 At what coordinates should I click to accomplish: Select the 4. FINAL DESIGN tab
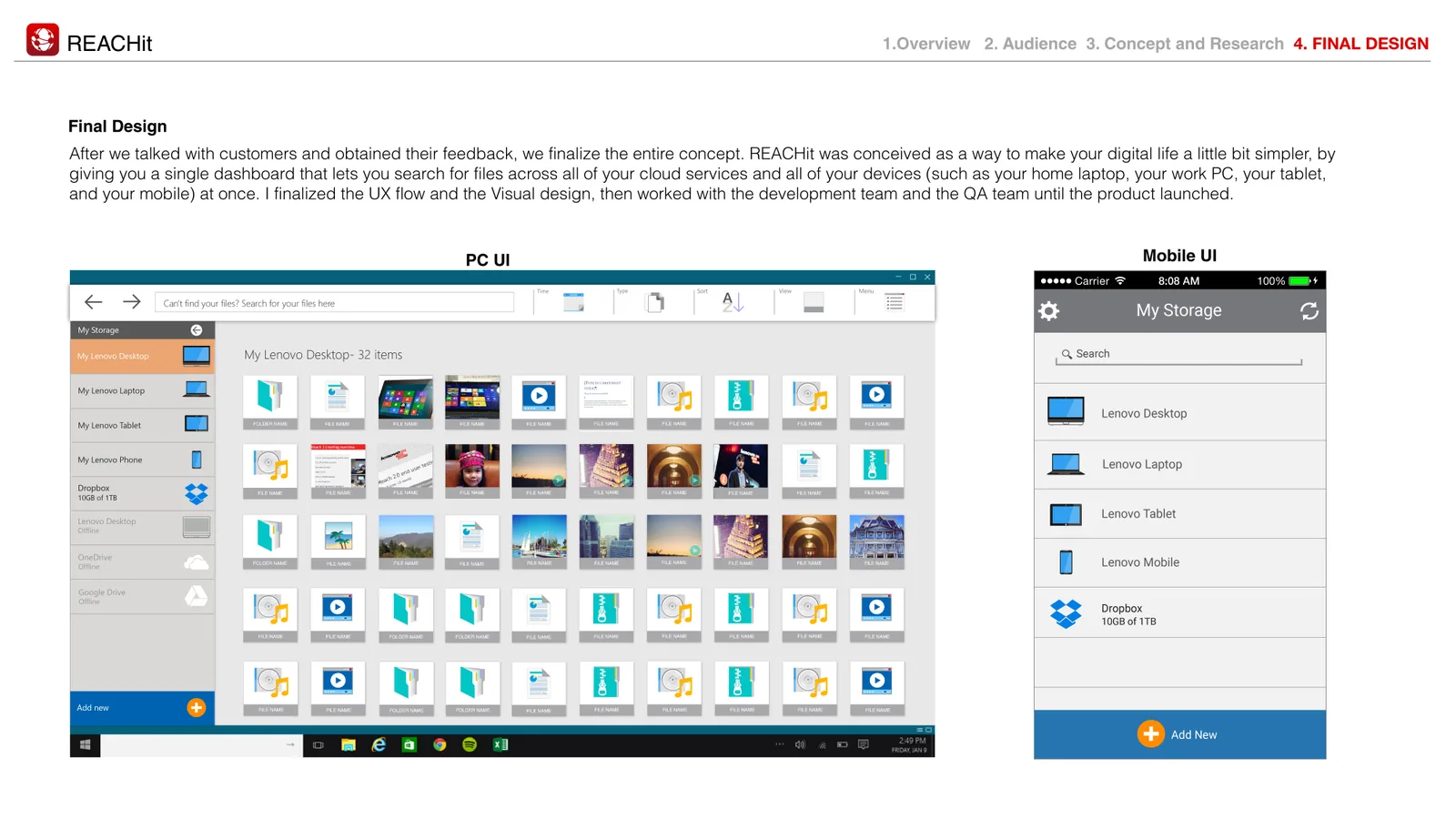[x=1361, y=44]
